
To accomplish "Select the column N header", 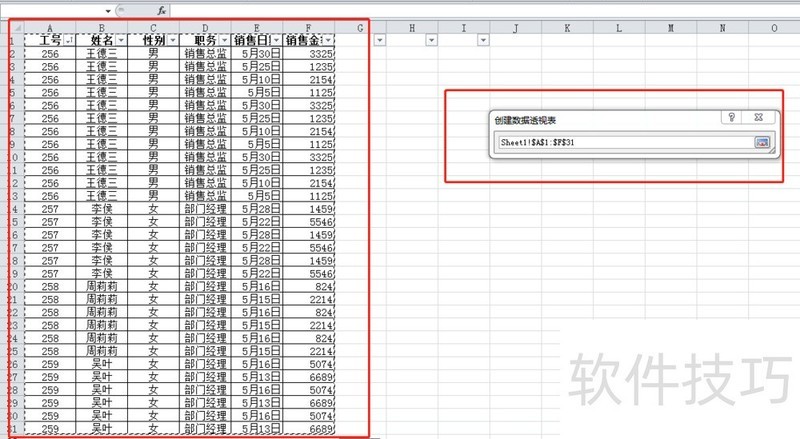I will (722, 28).
